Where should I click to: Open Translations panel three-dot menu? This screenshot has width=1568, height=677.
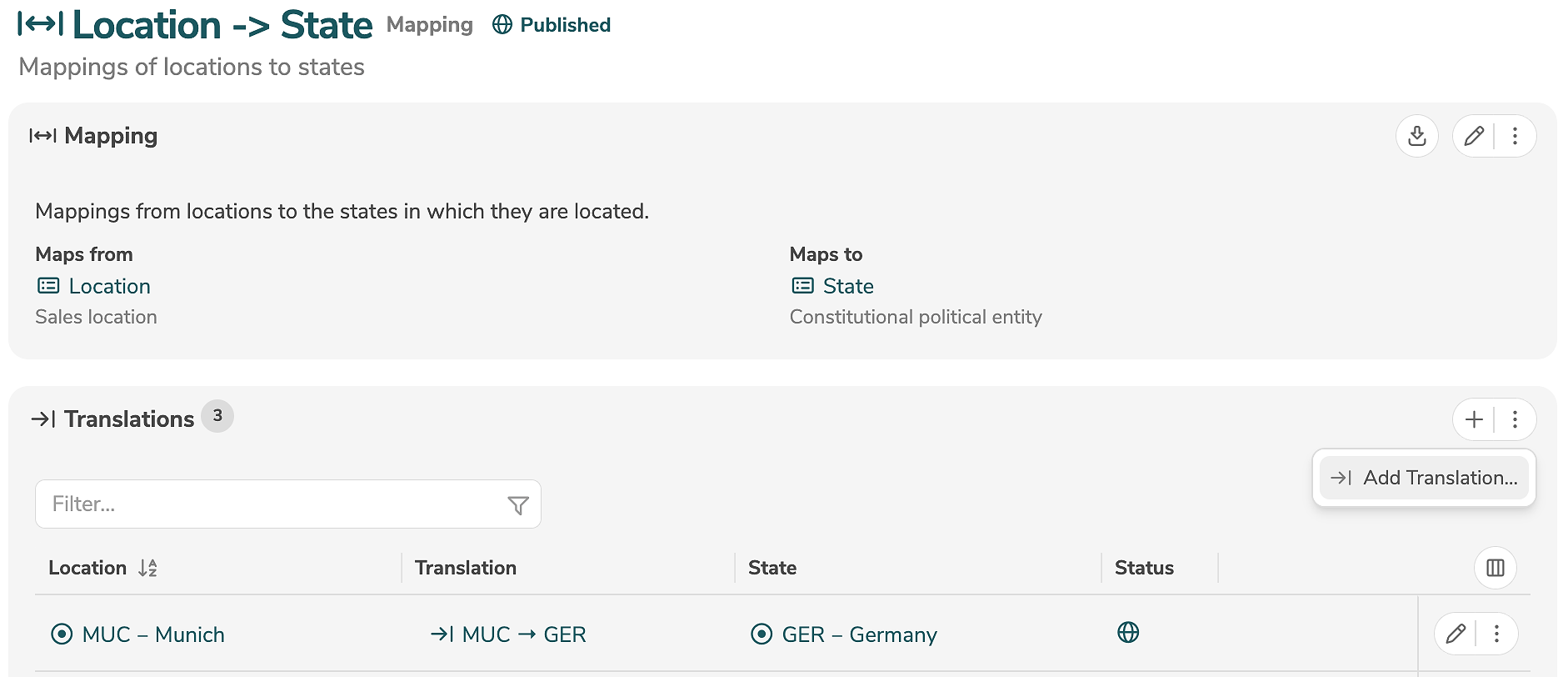coord(1515,419)
